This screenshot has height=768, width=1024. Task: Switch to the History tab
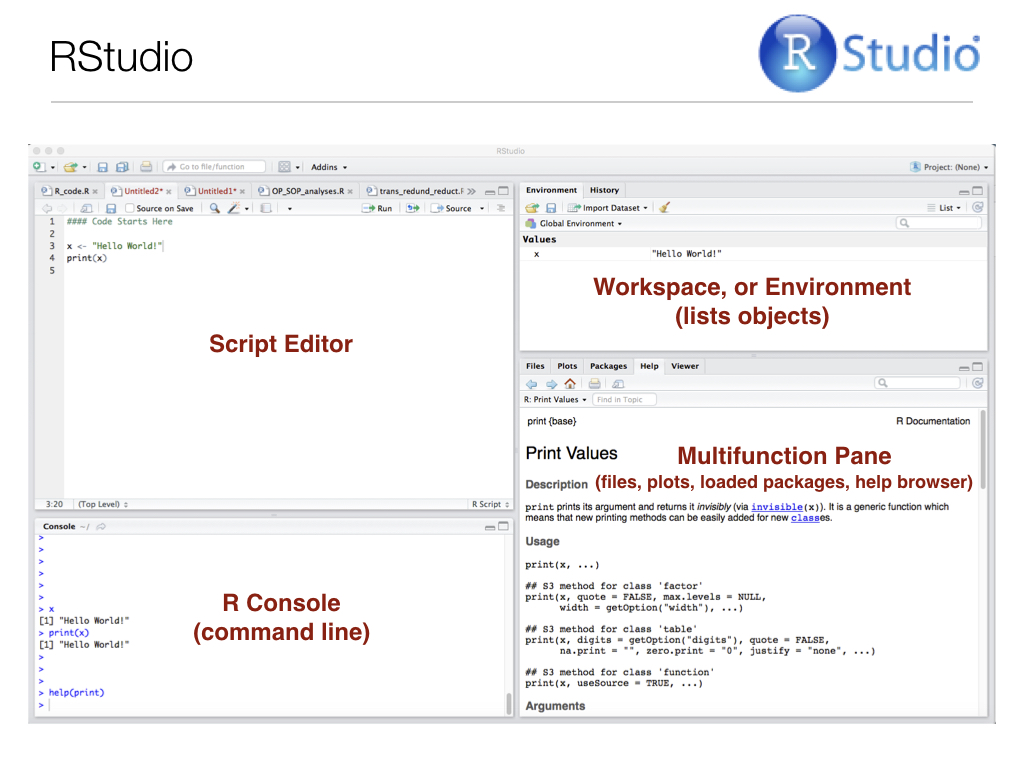604,190
